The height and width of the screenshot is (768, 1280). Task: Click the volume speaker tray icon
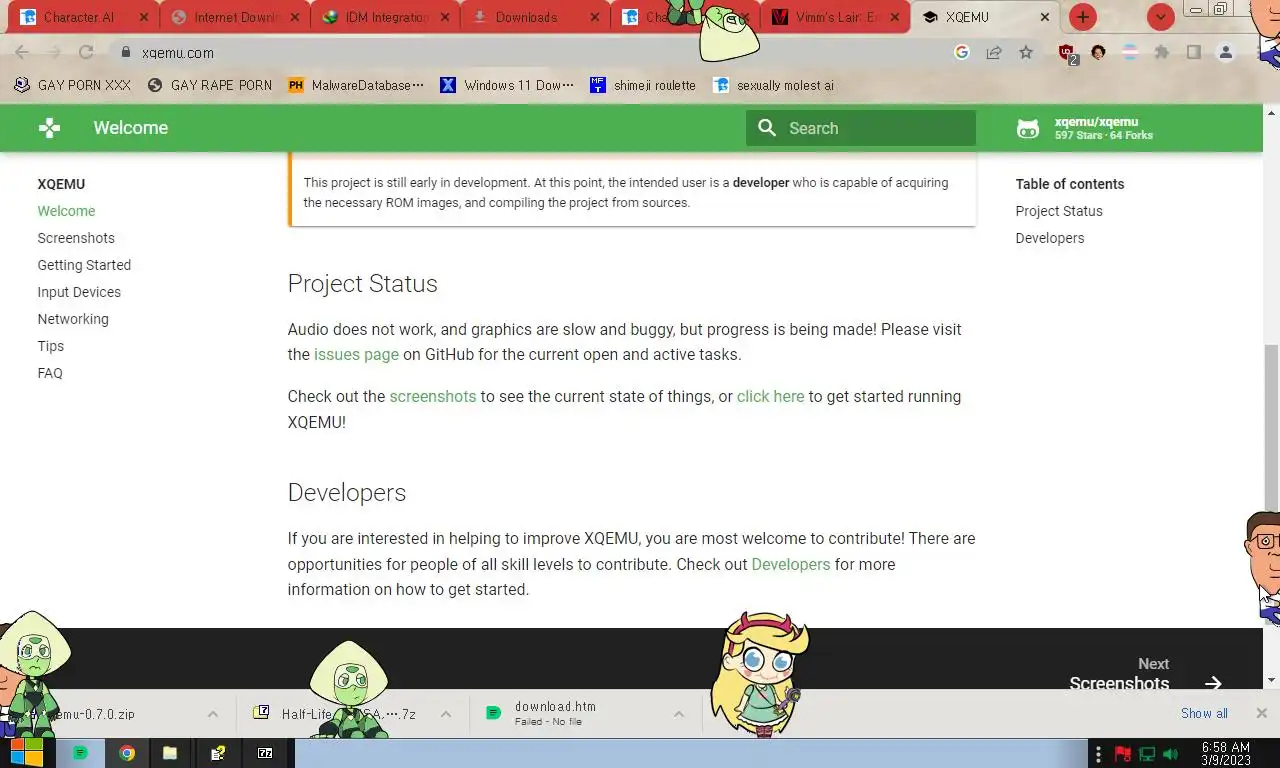(x=1171, y=753)
